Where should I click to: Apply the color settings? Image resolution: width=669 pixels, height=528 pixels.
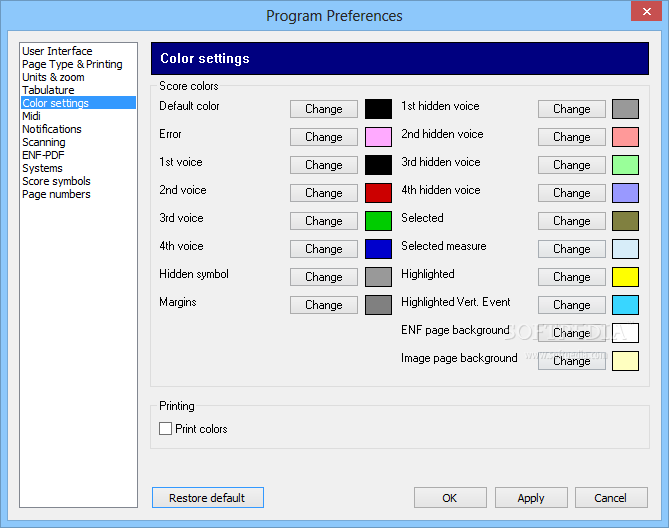coord(531,498)
